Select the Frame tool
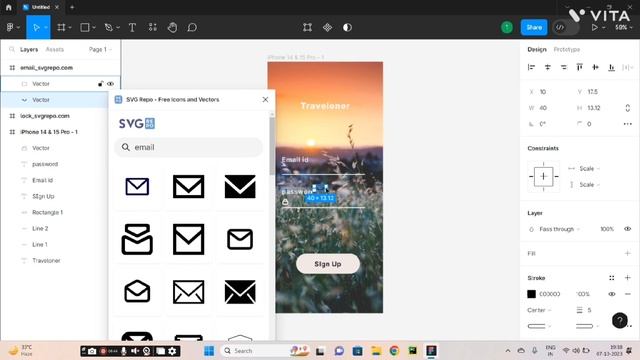 (61, 27)
